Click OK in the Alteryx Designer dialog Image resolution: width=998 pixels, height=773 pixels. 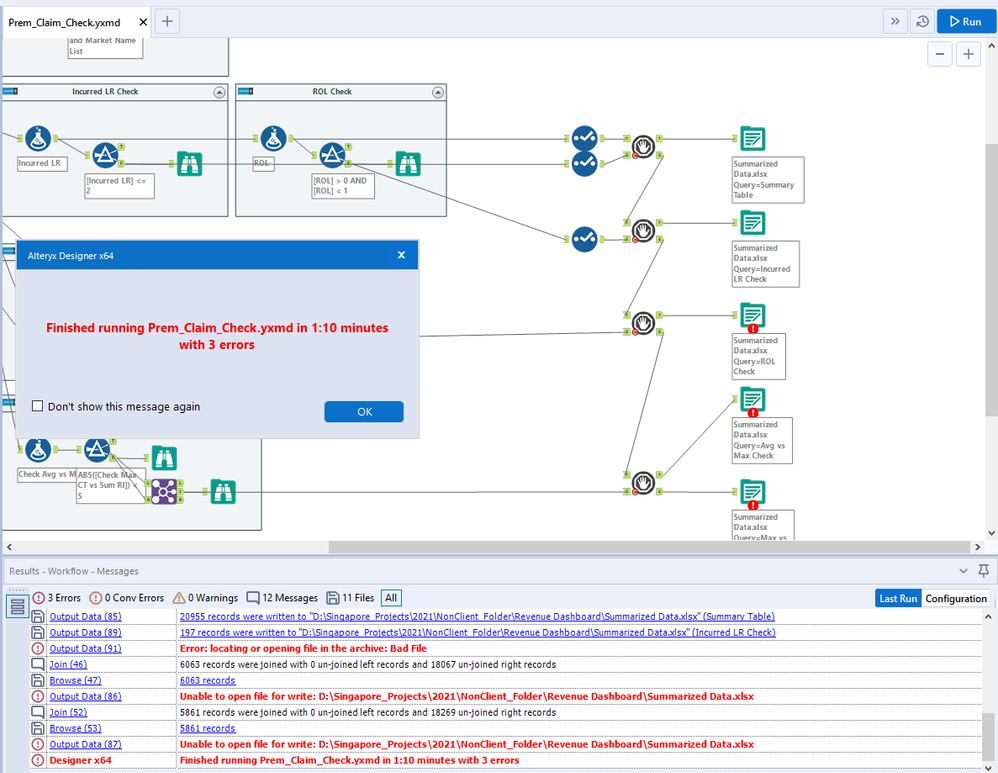(364, 412)
